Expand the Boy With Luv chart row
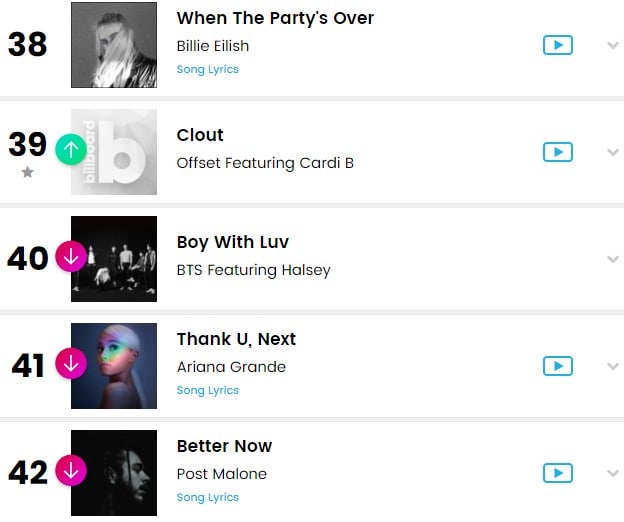Viewport: 624px width, 522px height. [x=612, y=259]
